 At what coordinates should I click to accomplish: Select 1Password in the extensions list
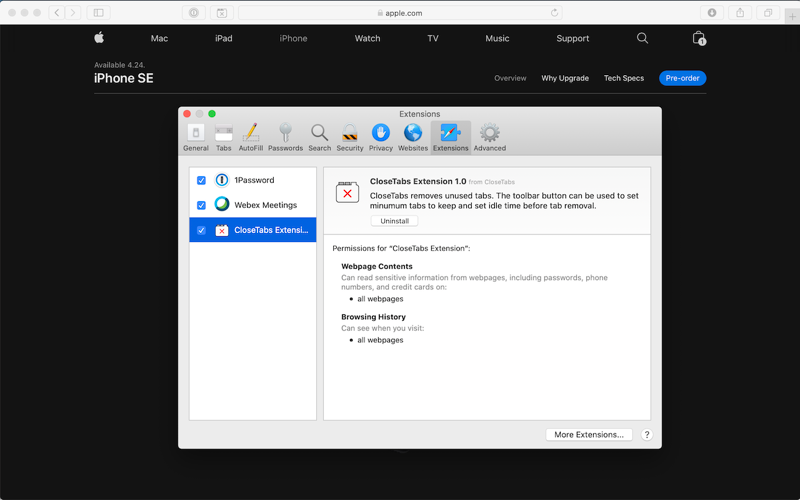253,180
